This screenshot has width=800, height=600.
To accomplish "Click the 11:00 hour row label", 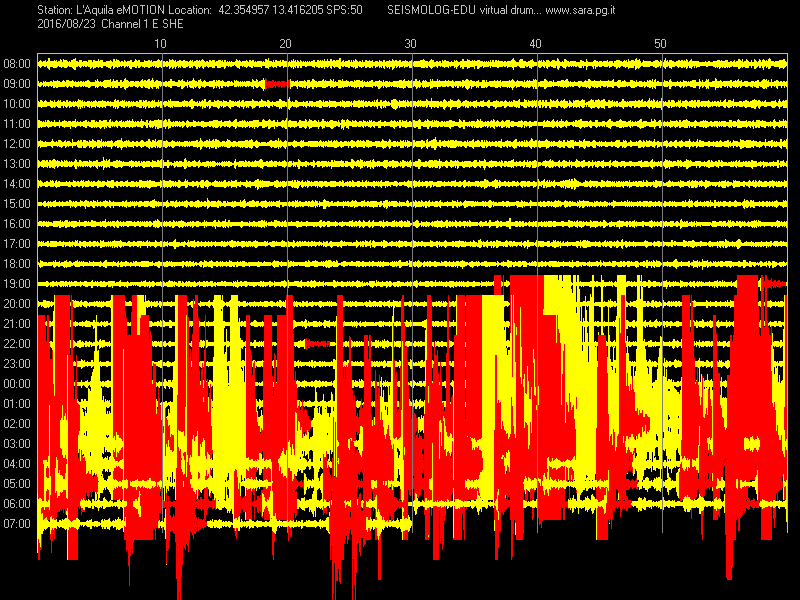I will [17, 124].
